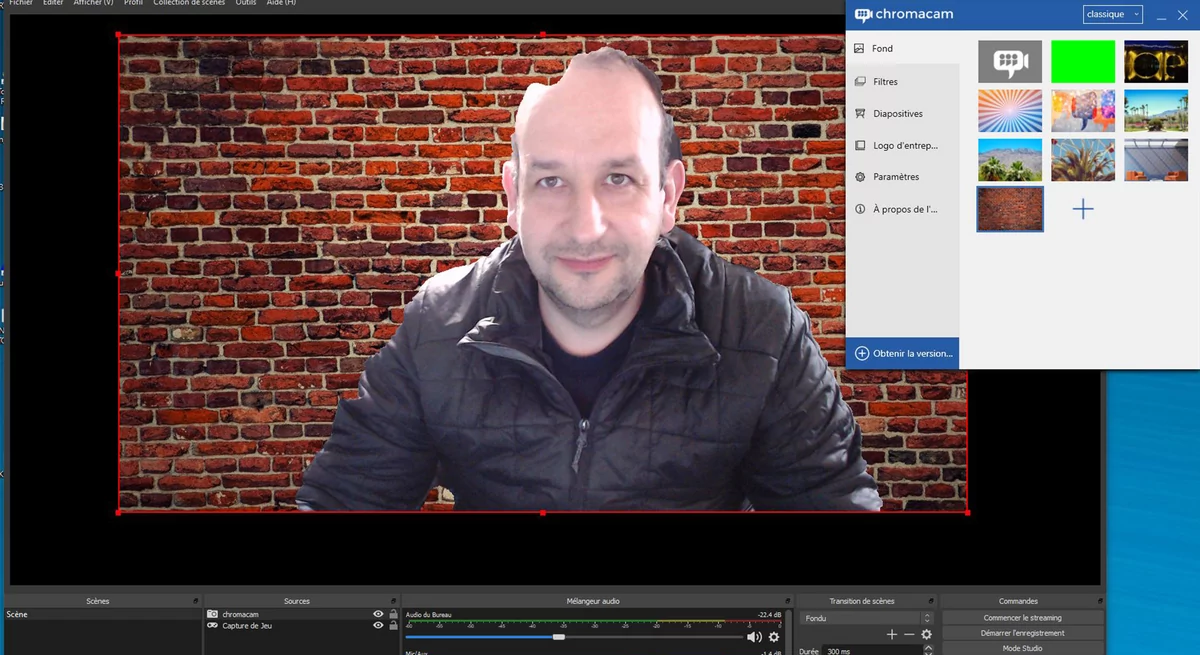The height and width of the screenshot is (655, 1200).
Task: Undock the Transition de scènes panel
Action: click(930, 601)
